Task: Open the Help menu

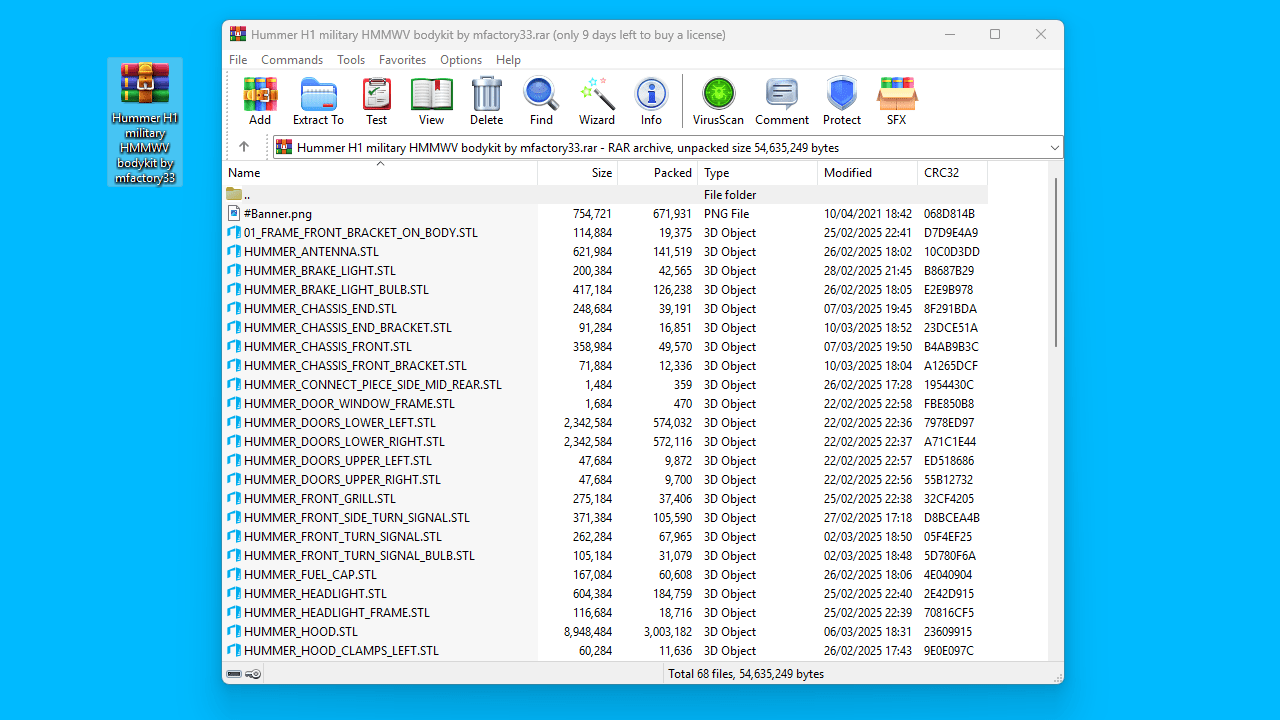Action: [508, 60]
